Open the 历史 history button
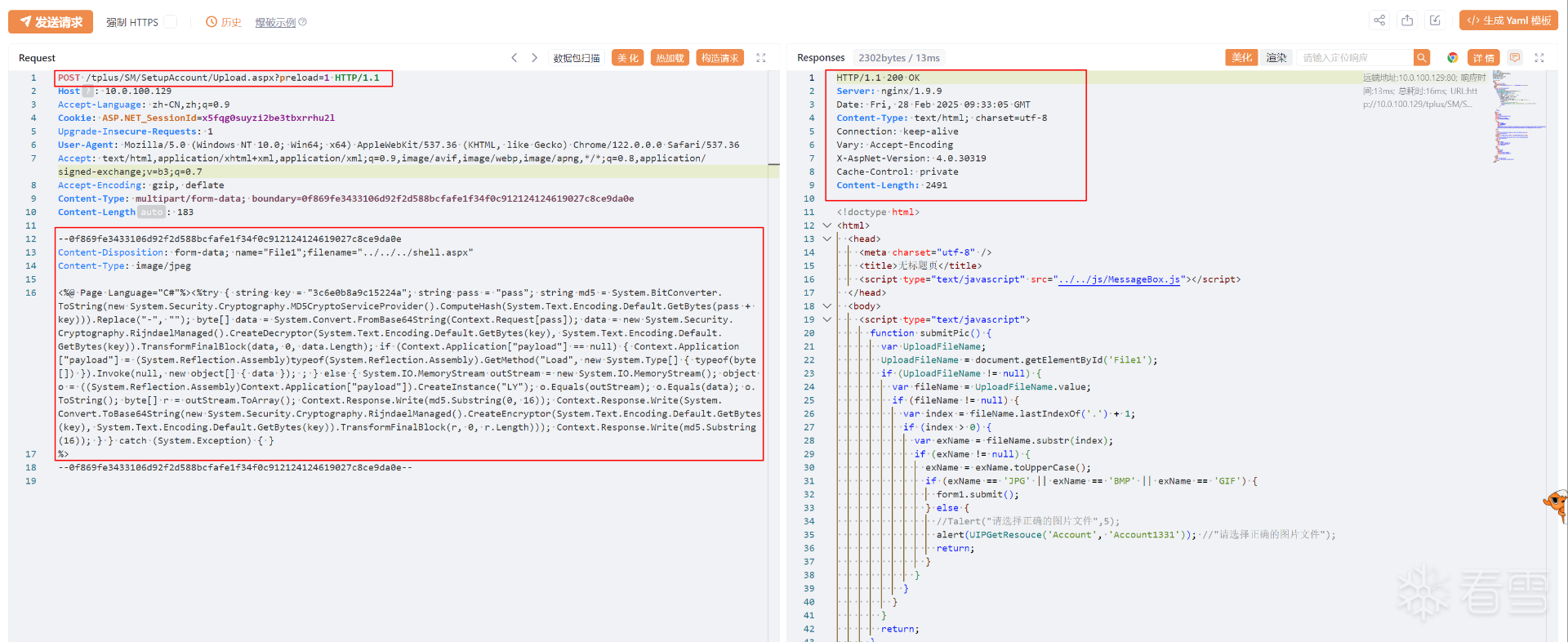The height and width of the screenshot is (642, 1568). (224, 22)
